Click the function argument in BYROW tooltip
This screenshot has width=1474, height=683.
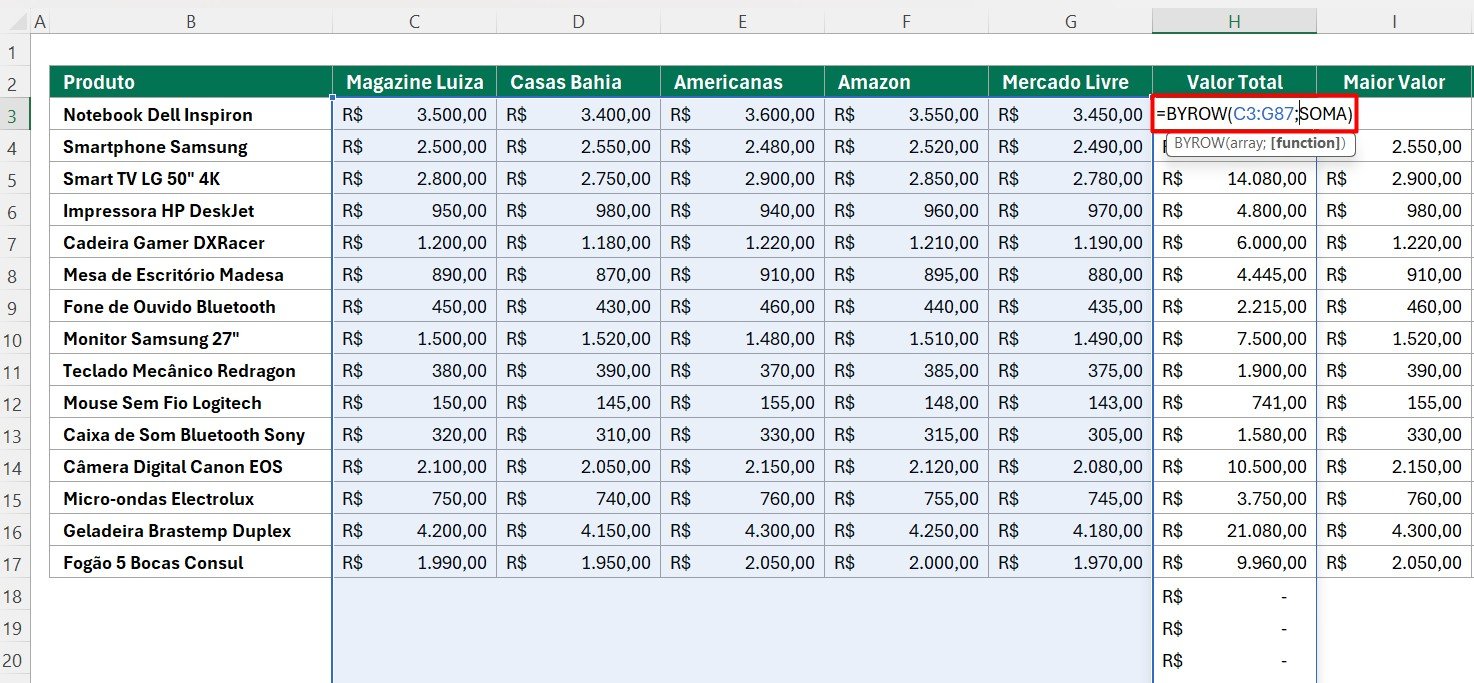click(1304, 143)
